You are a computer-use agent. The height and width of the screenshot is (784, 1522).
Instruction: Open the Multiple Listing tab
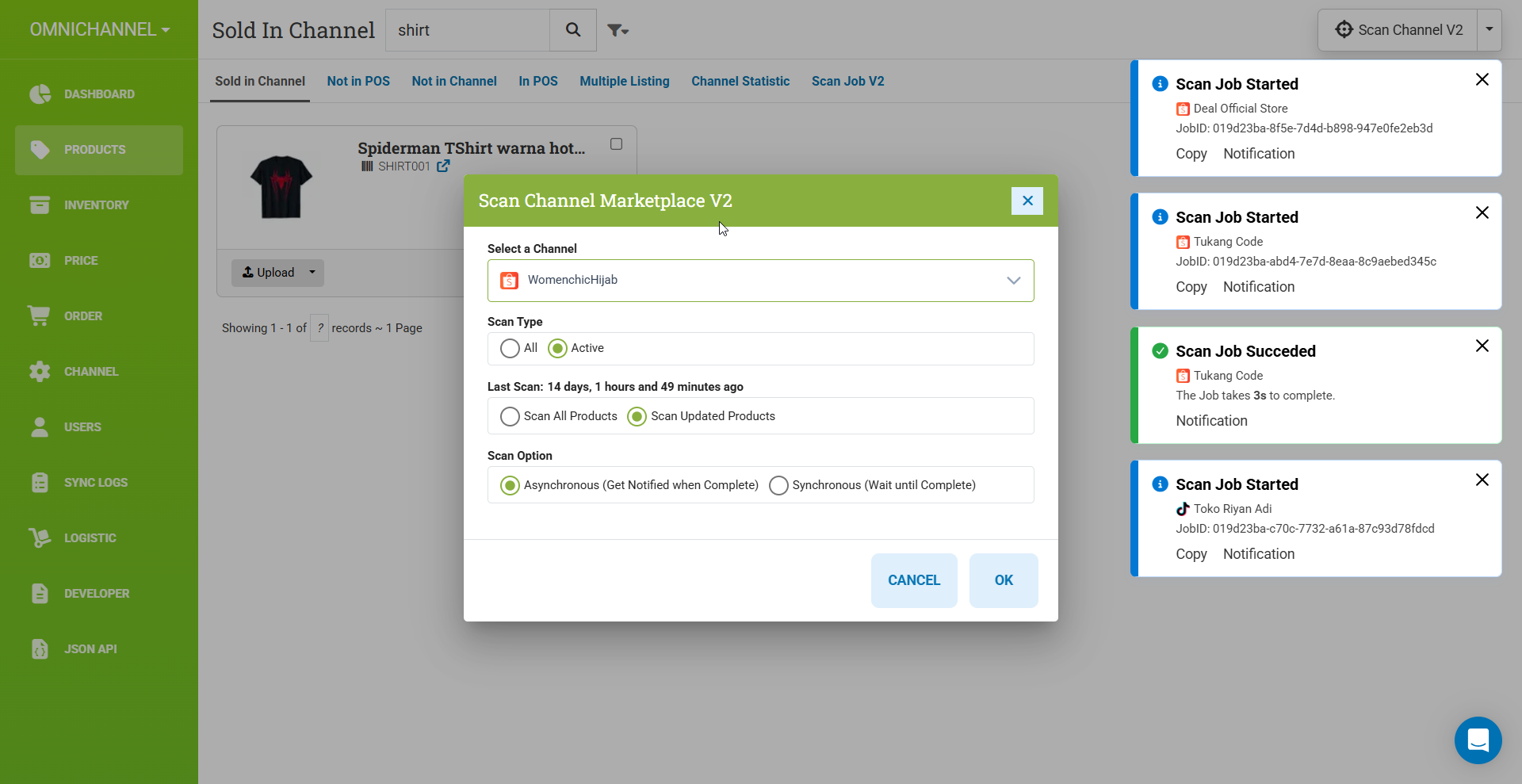[625, 81]
